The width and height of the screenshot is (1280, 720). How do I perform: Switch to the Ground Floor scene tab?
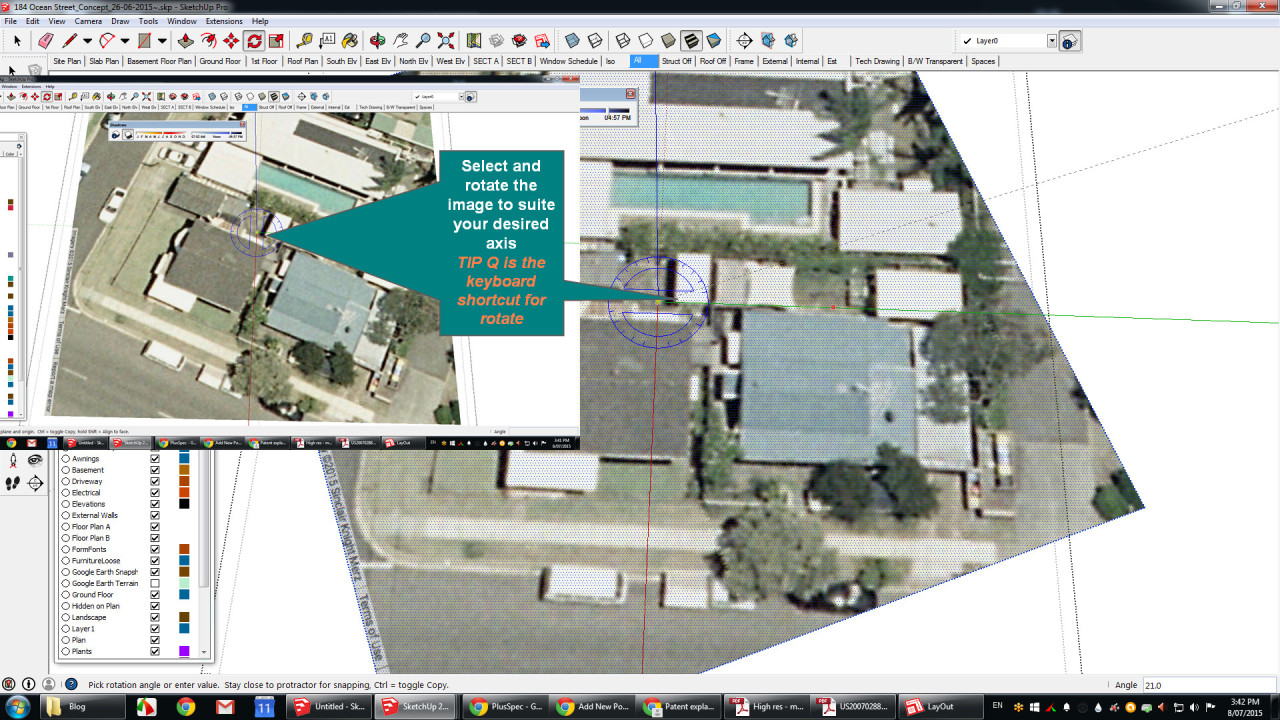(219, 61)
